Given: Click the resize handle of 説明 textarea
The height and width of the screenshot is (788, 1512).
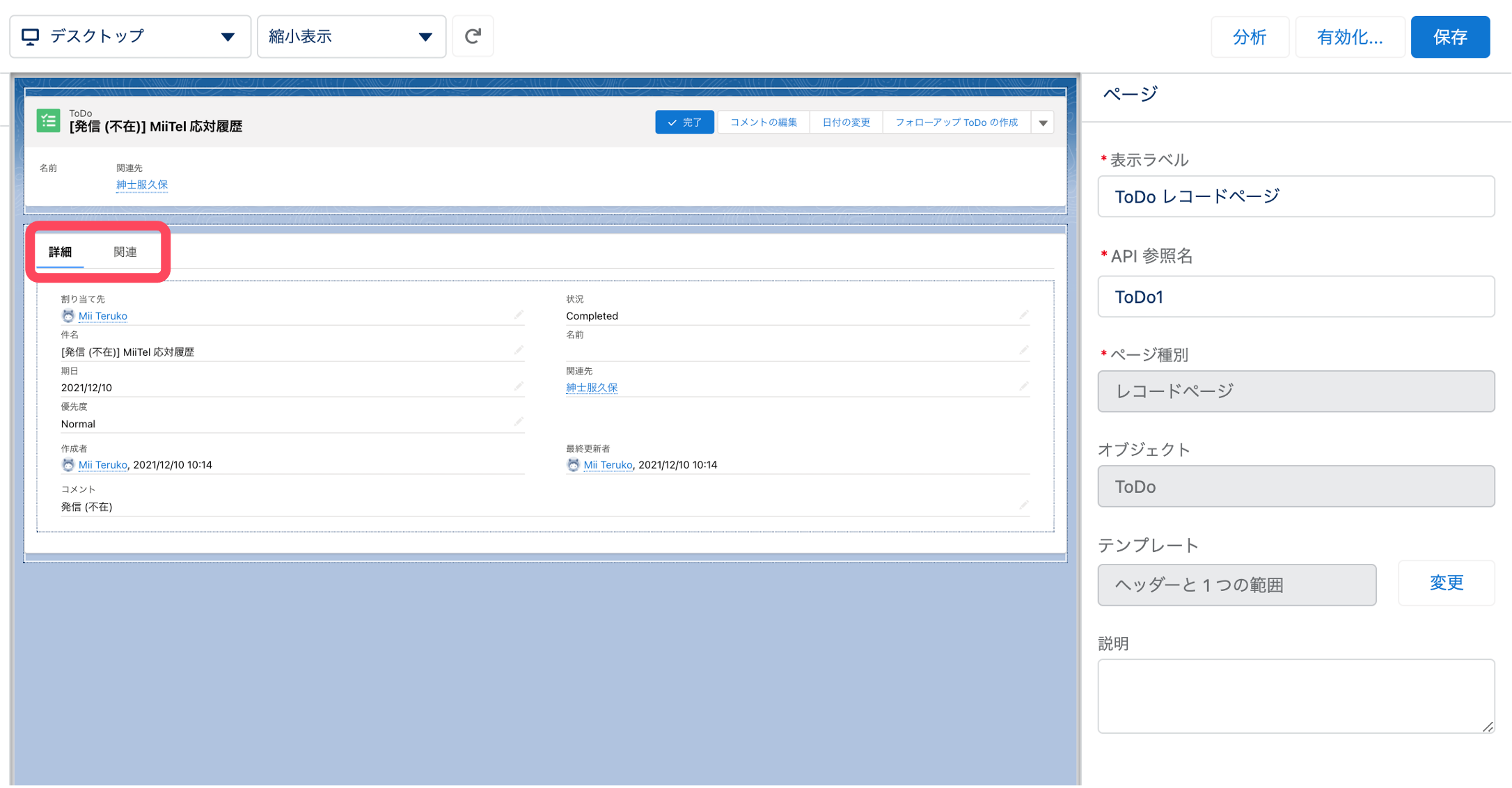Looking at the screenshot, I should pos(1488,726).
